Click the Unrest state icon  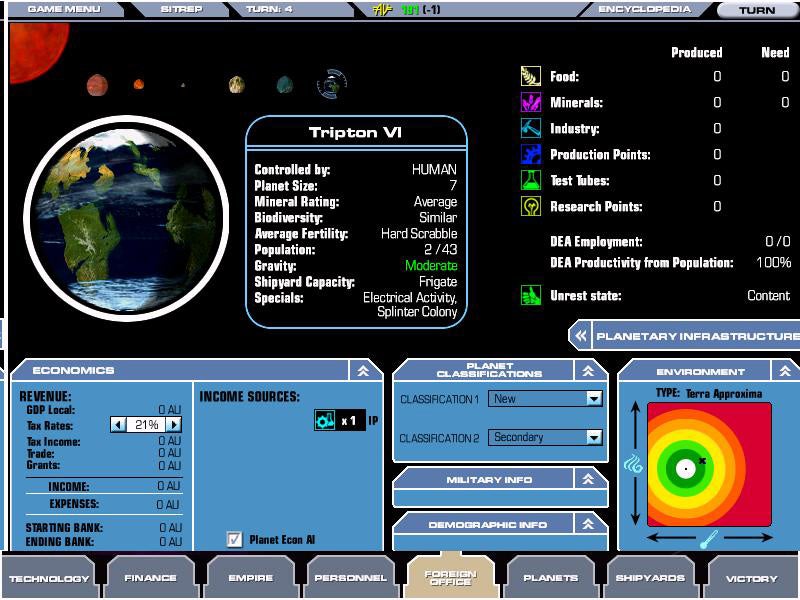point(530,296)
